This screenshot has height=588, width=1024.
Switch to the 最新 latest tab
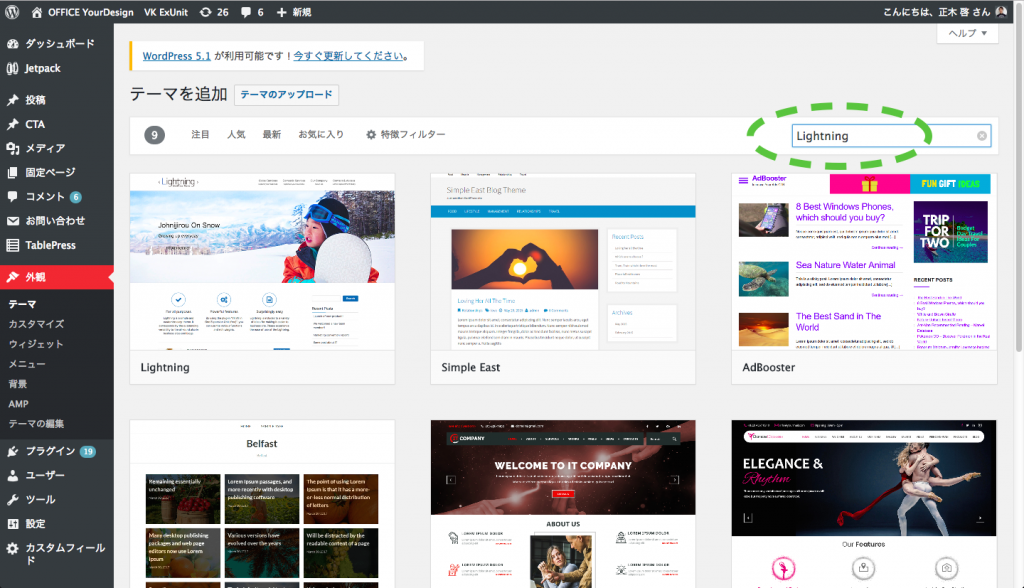pyautogui.click(x=271, y=135)
